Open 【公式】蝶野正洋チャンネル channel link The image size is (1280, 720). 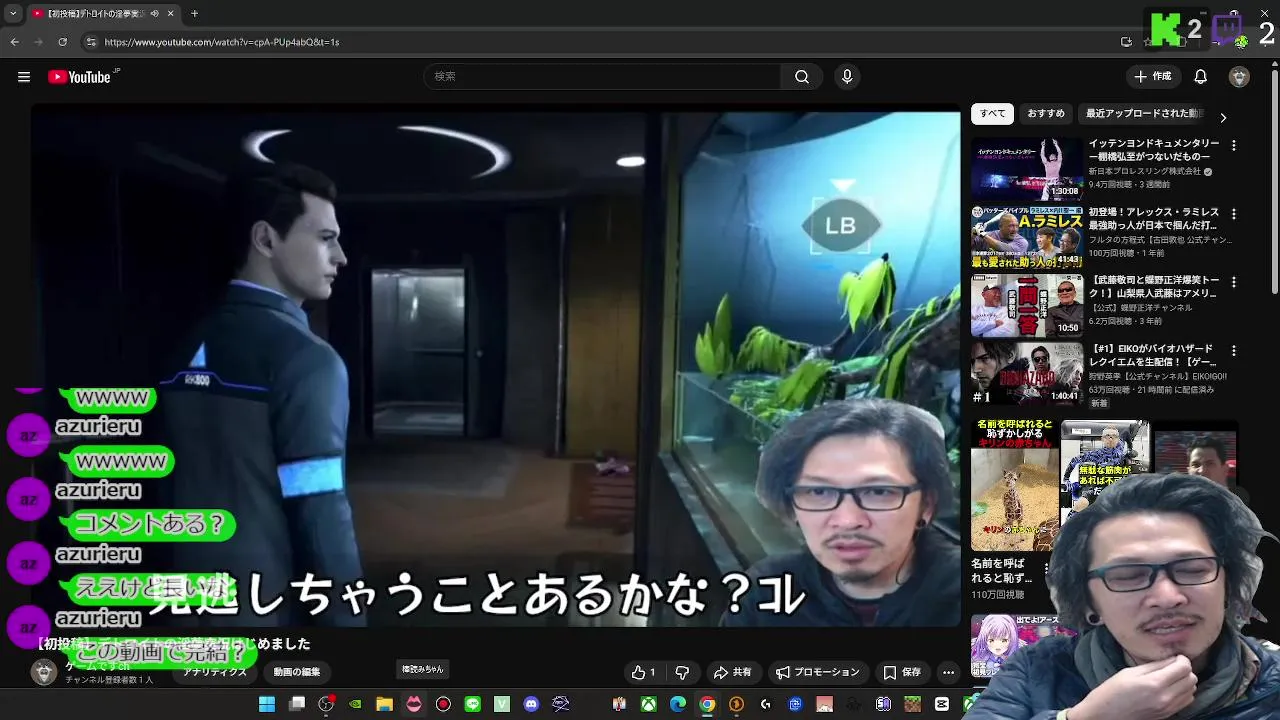pyautogui.click(x=1140, y=308)
